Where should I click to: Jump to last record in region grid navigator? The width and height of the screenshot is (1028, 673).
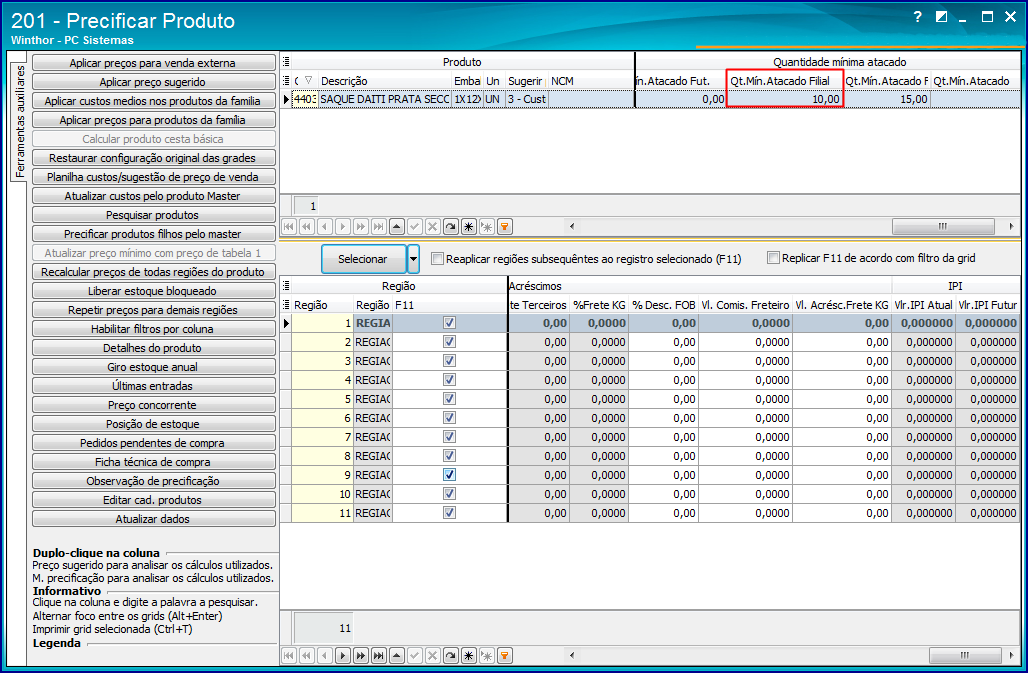click(x=378, y=655)
